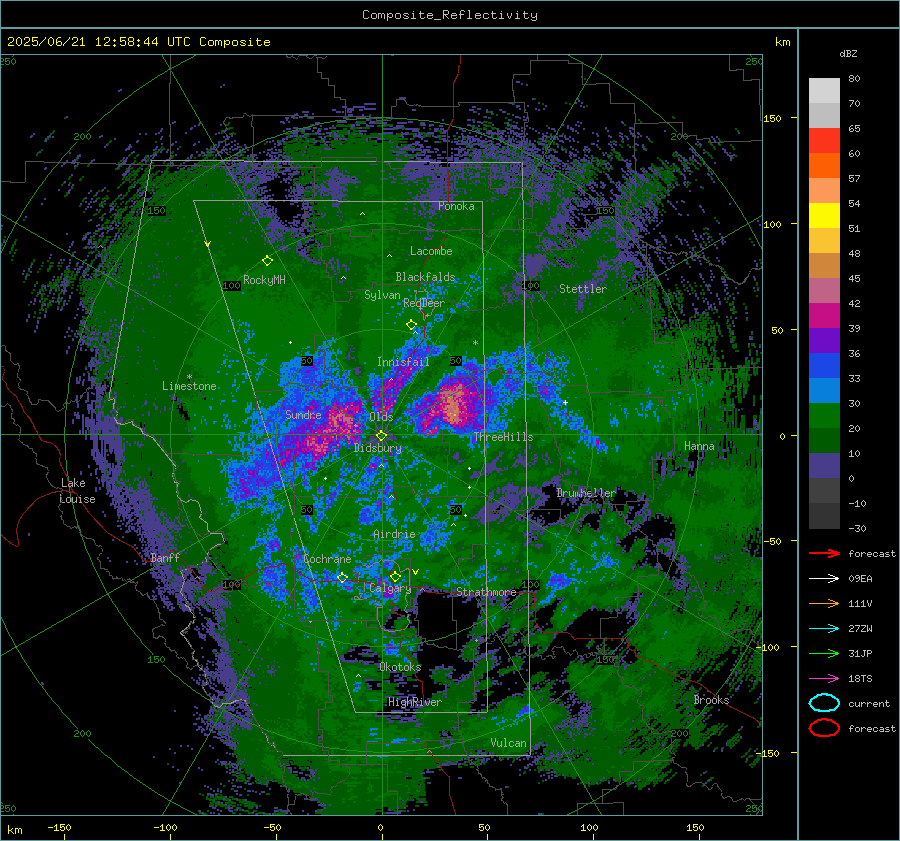This screenshot has height=841, width=900.
Task: Click the yellow diamond marker below RedDeer
Action: [x=412, y=324]
